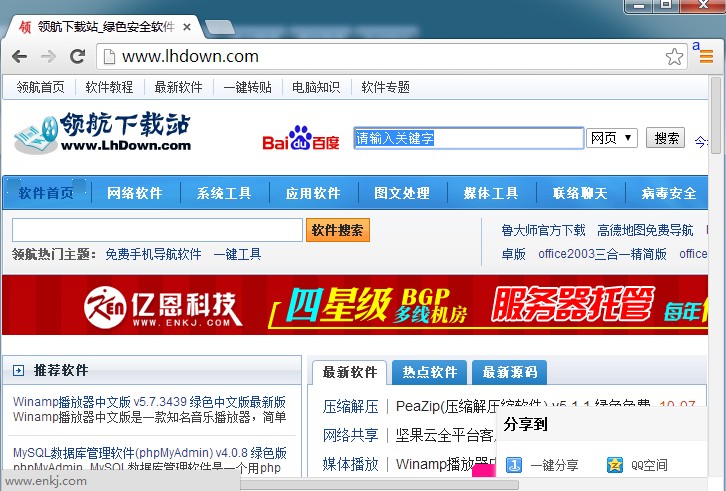Click the 推荐软件 header arrow icon
This screenshot has height=491, width=726.
pyautogui.click(x=19, y=370)
